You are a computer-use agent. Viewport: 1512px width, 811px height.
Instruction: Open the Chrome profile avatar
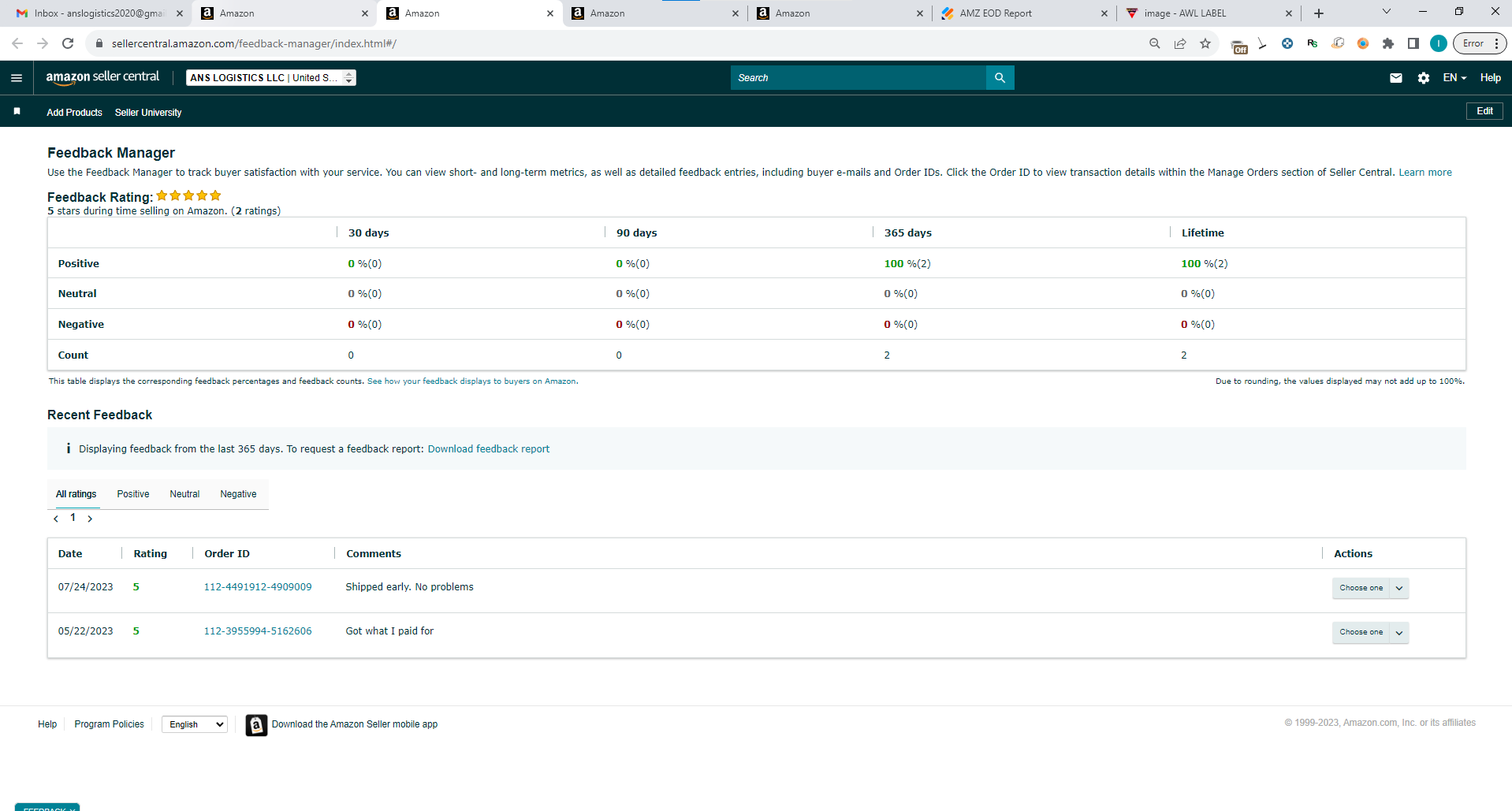1439,43
